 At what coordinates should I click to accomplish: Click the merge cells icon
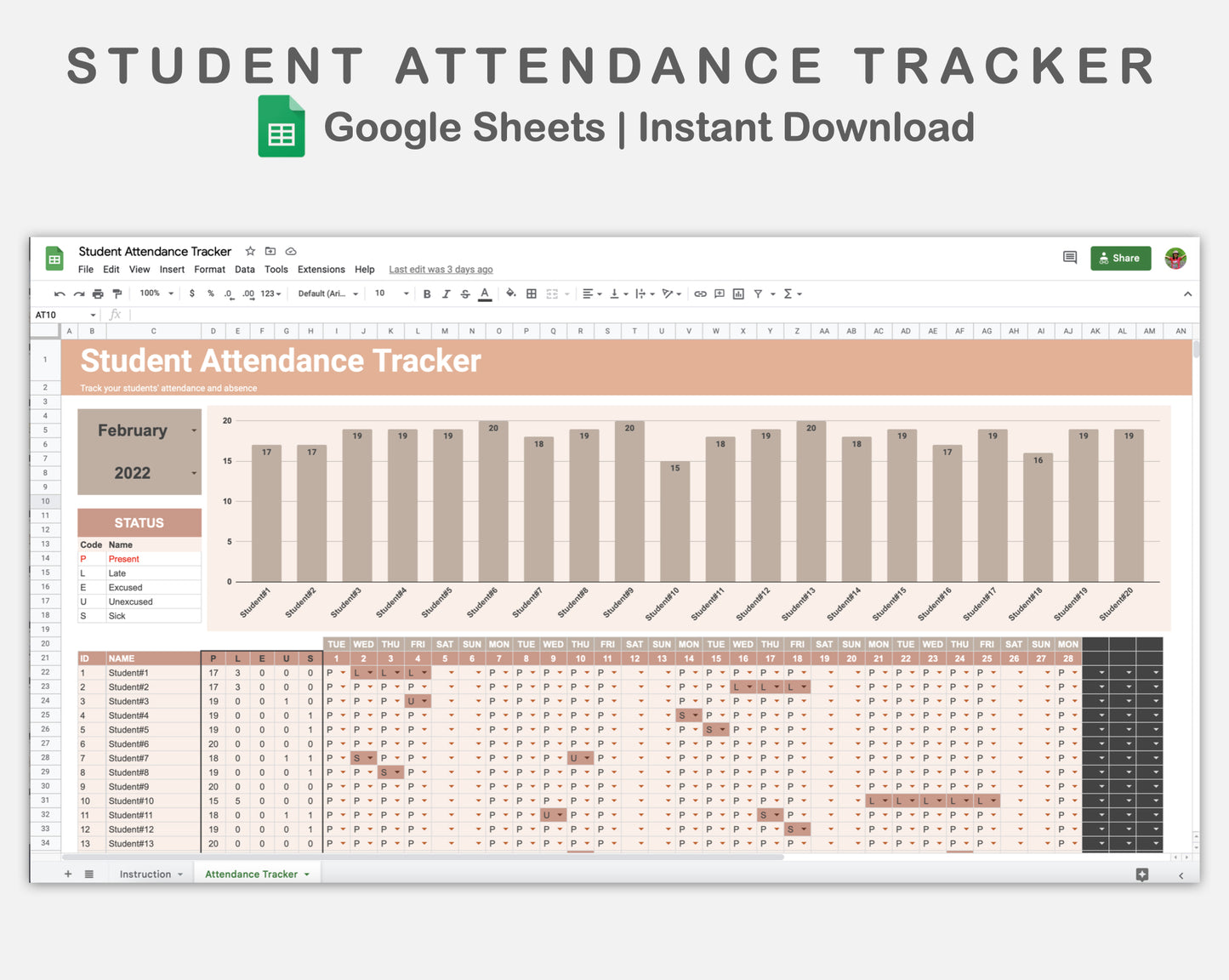549,293
